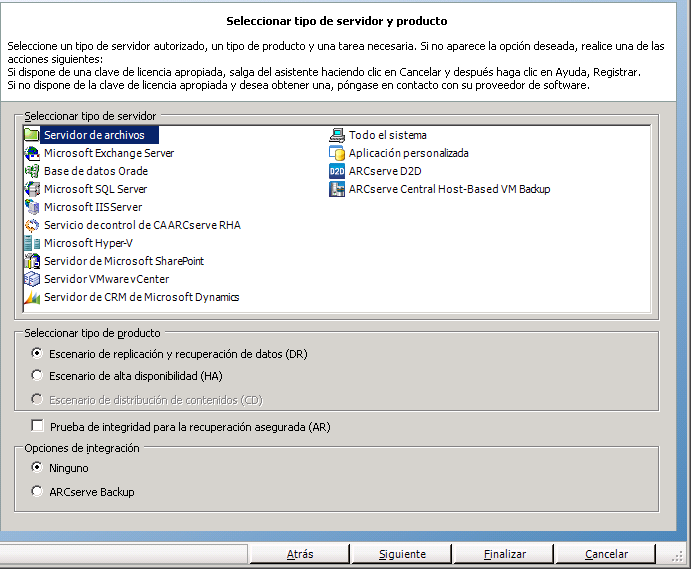Image resolution: width=691 pixels, height=569 pixels.
Task: Click the Siguiente button
Action: point(402,554)
